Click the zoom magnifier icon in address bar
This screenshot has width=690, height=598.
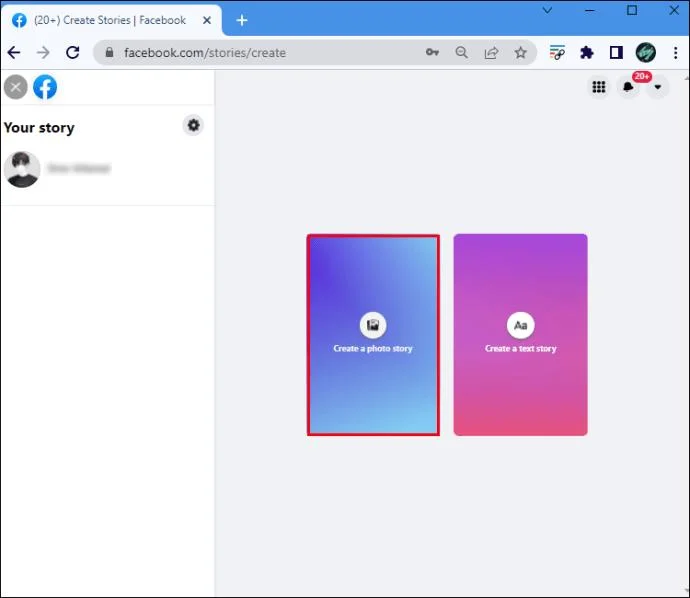[461, 52]
